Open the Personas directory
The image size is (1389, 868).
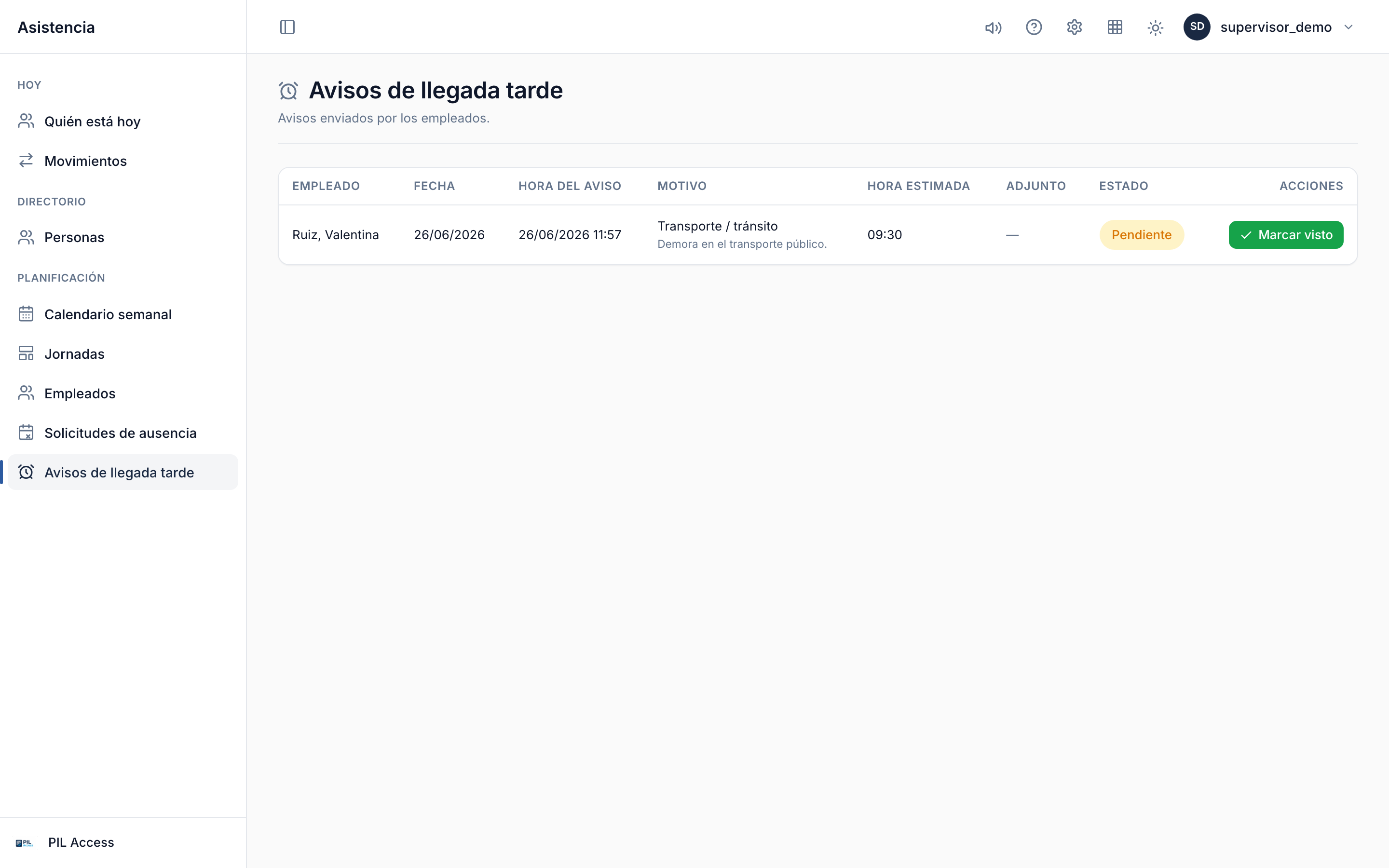click(123, 237)
